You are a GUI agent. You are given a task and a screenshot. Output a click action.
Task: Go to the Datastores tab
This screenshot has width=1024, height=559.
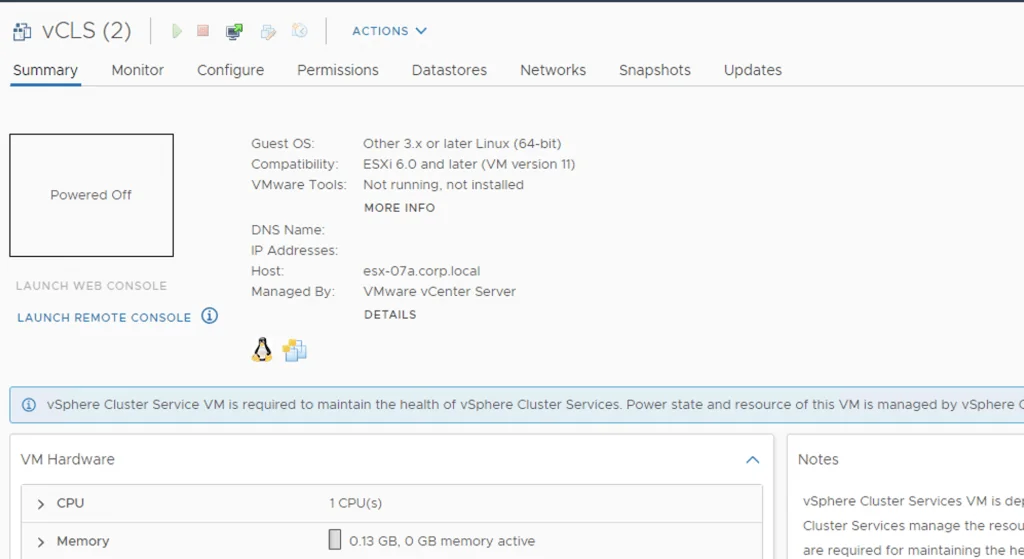[449, 71]
